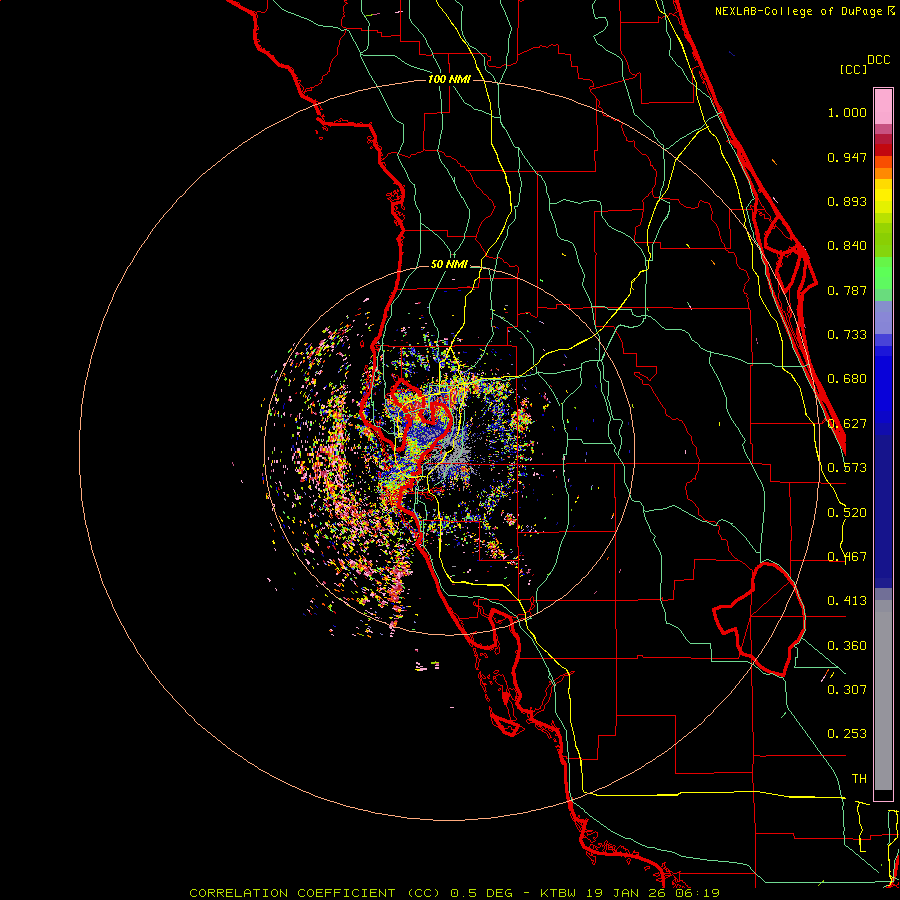Click the gray radar center clutter at KTBW site
Image resolution: width=900 pixels, height=900 pixels.
tap(455, 457)
